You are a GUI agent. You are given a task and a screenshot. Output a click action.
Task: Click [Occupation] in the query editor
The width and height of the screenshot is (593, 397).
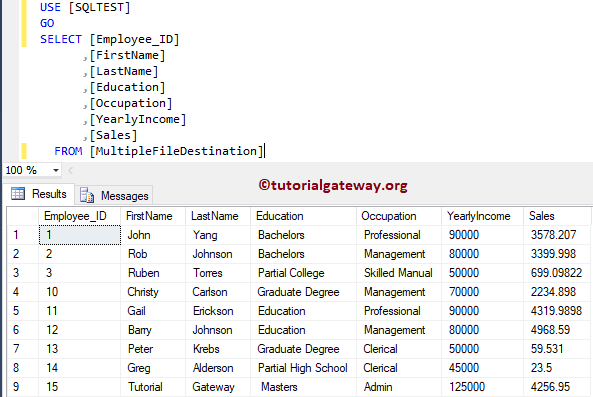[131, 103]
